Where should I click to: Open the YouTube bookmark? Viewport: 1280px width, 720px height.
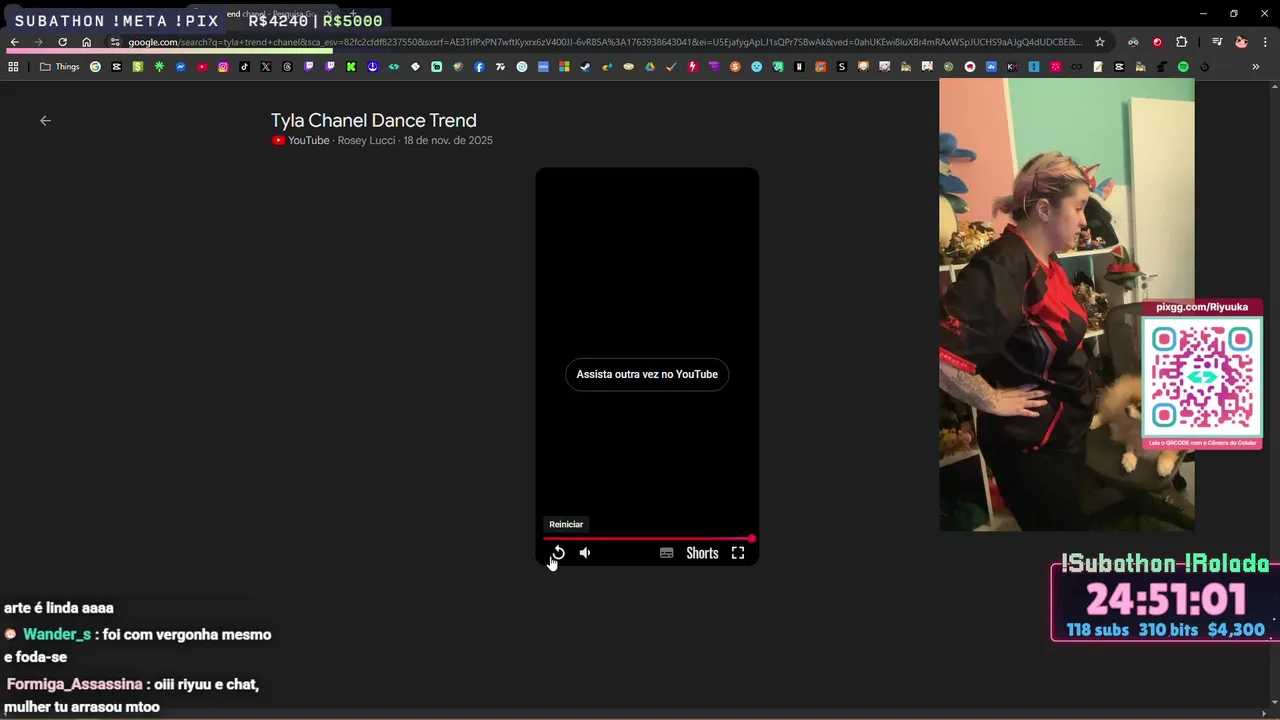pyautogui.click(x=202, y=67)
